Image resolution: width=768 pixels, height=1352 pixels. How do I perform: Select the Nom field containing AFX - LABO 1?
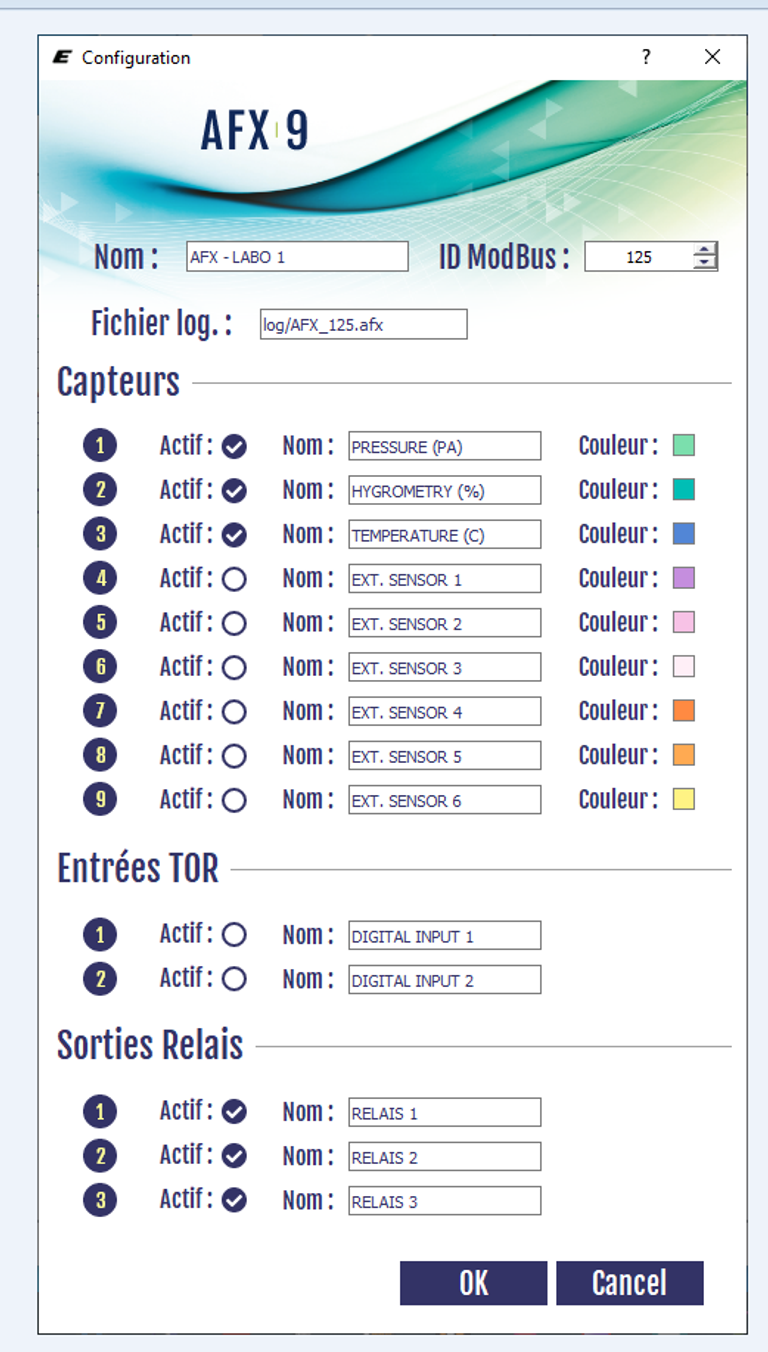[295, 256]
